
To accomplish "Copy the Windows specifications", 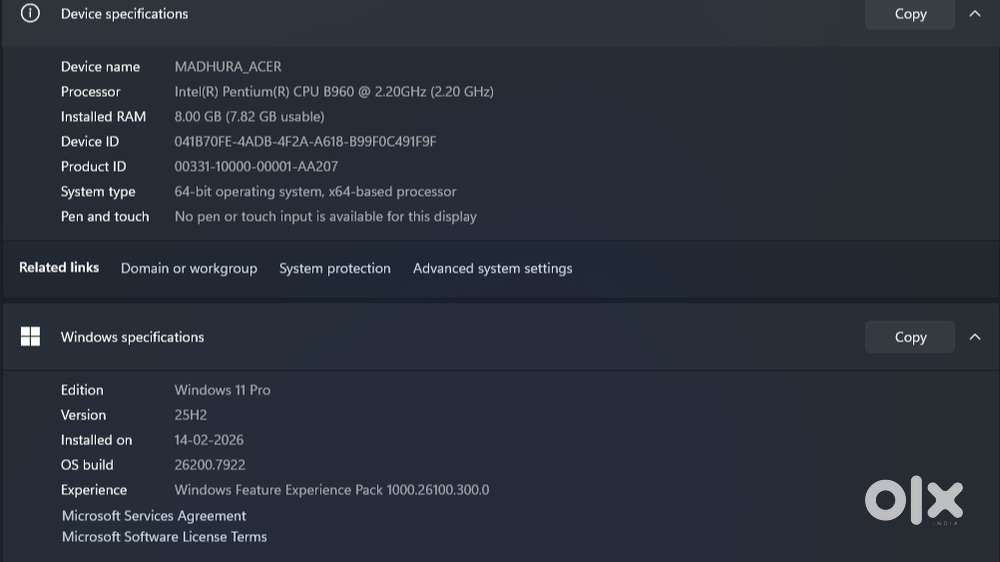I will pos(909,337).
